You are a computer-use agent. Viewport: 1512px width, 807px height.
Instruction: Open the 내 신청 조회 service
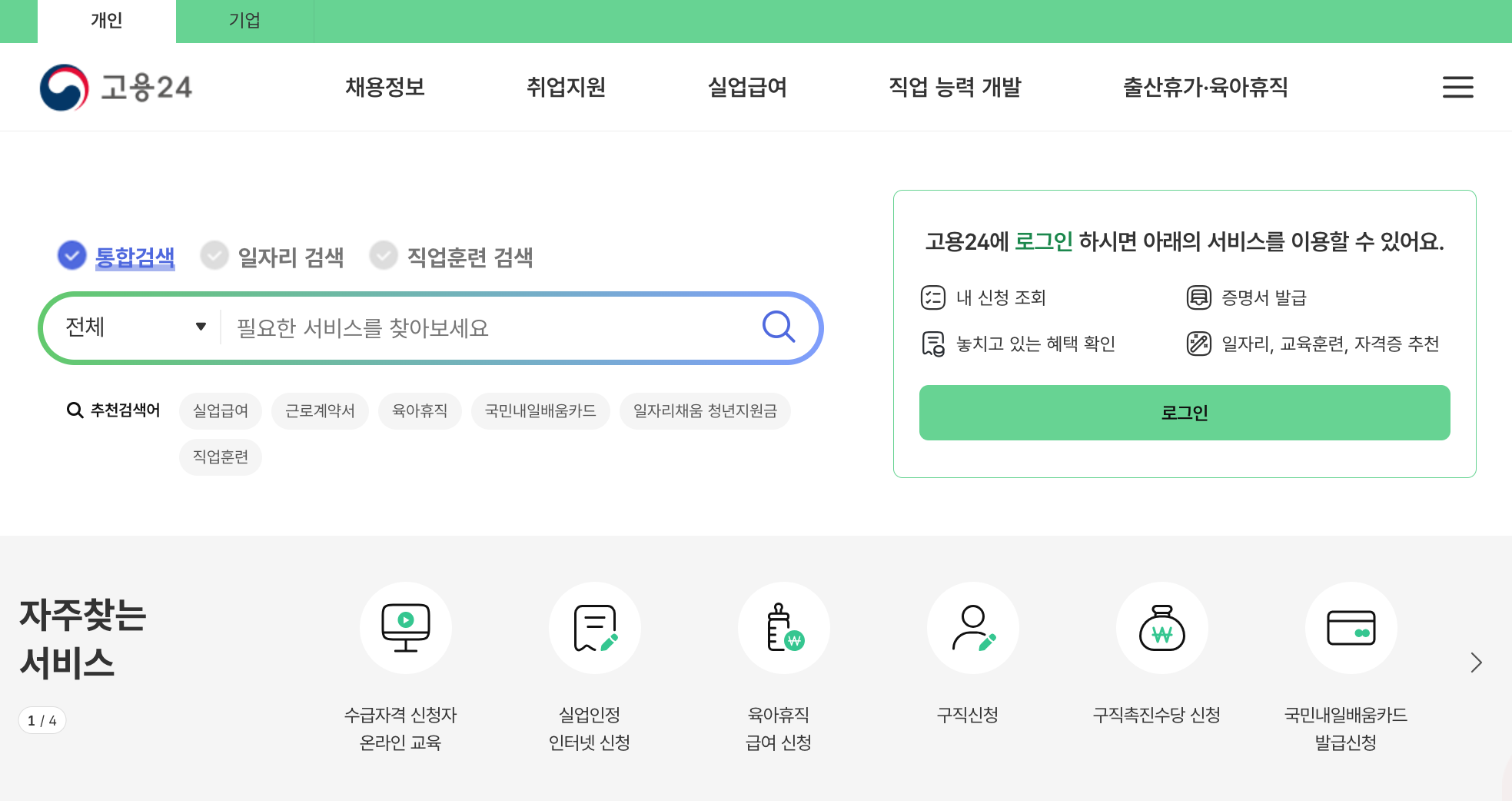click(1000, 297)
